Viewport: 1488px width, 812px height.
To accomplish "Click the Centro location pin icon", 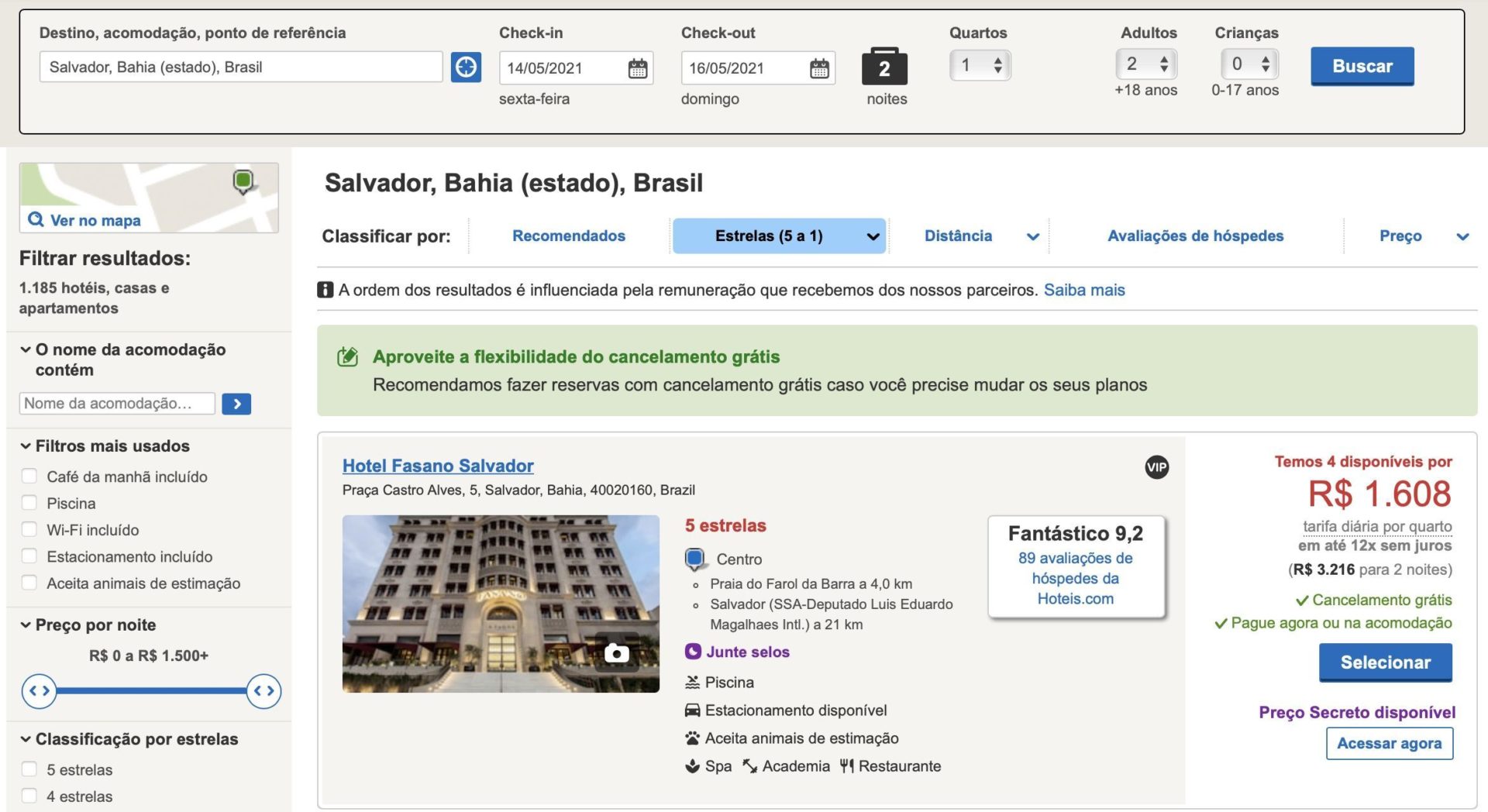I will (695, 559).
